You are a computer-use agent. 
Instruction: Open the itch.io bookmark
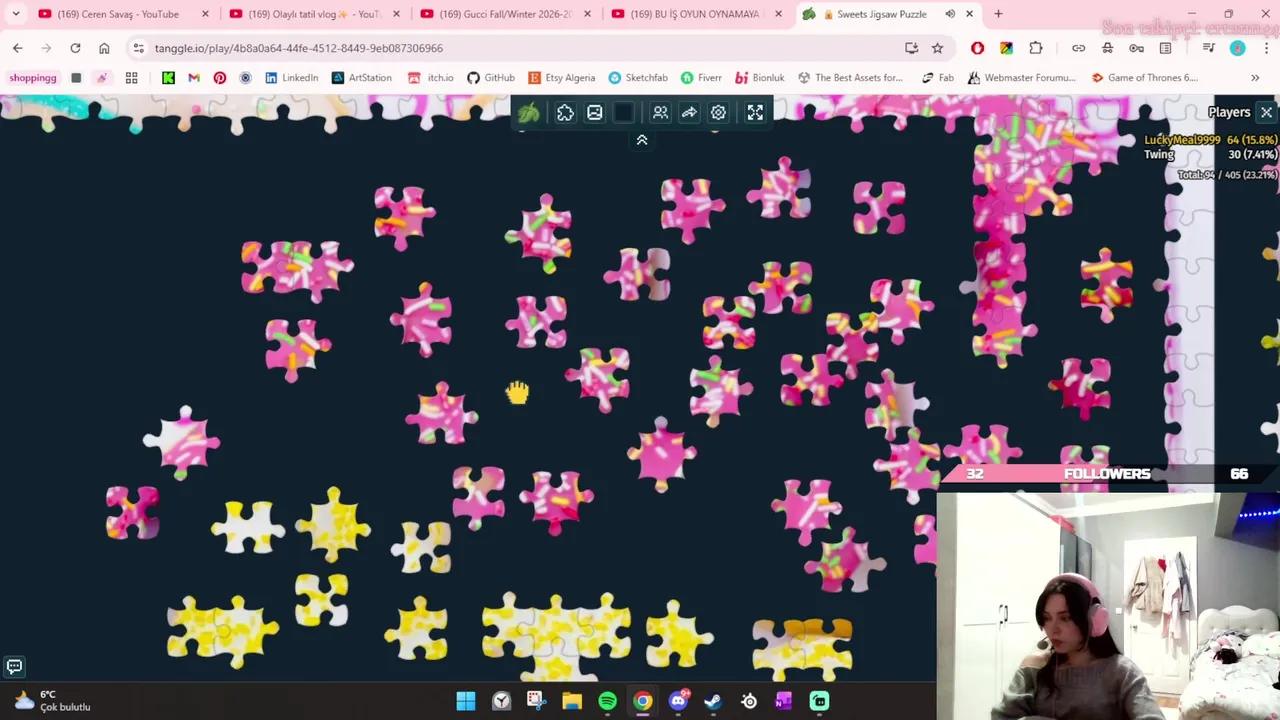click(x=431, y=78)
